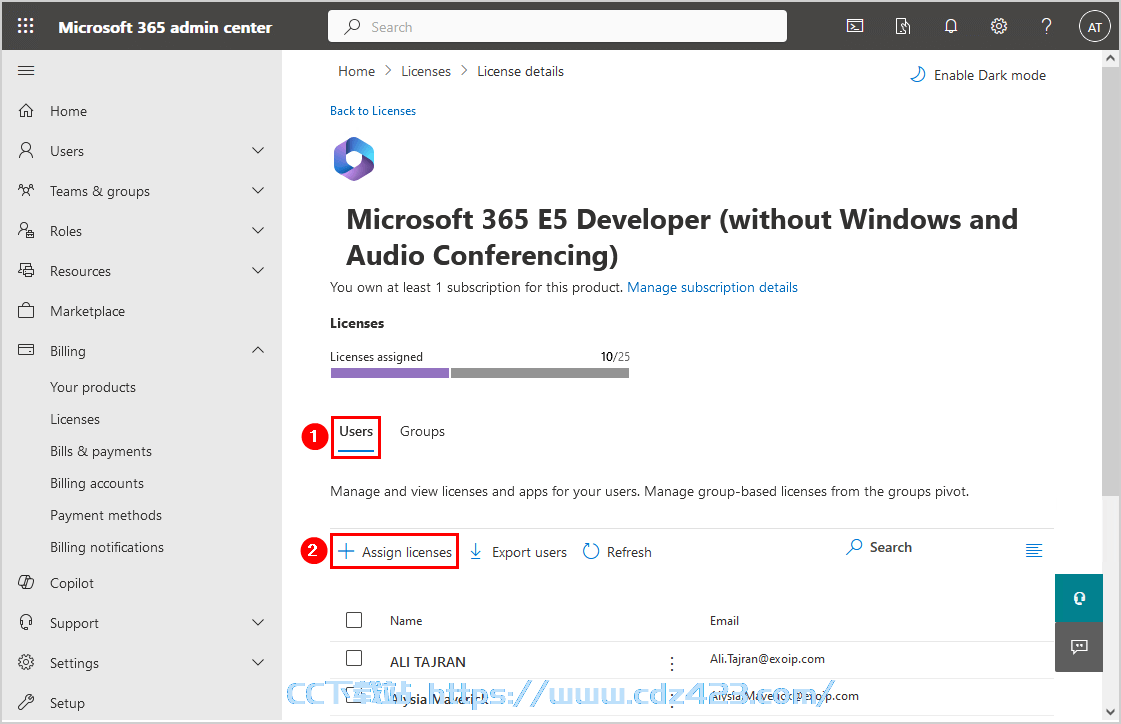Viewport: 1121px width, 724px height.
Task: Sort by the Email column header
Action: click(724, 621)
